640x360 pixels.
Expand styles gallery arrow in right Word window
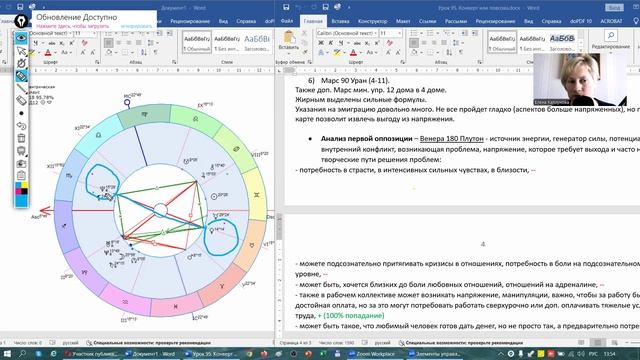click(x=580, y=50)
